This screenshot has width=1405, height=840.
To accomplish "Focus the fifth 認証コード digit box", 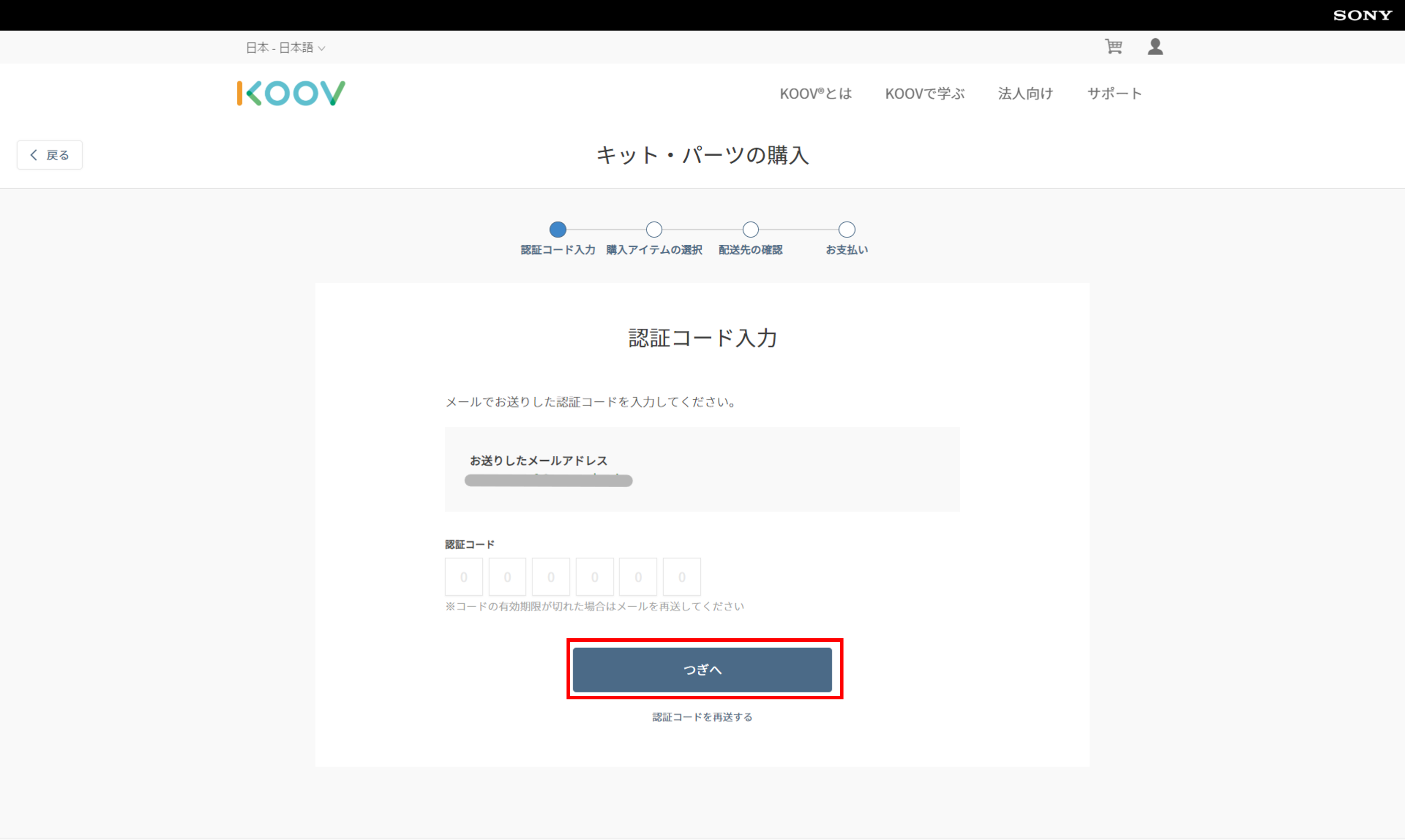I will [638, 577].
